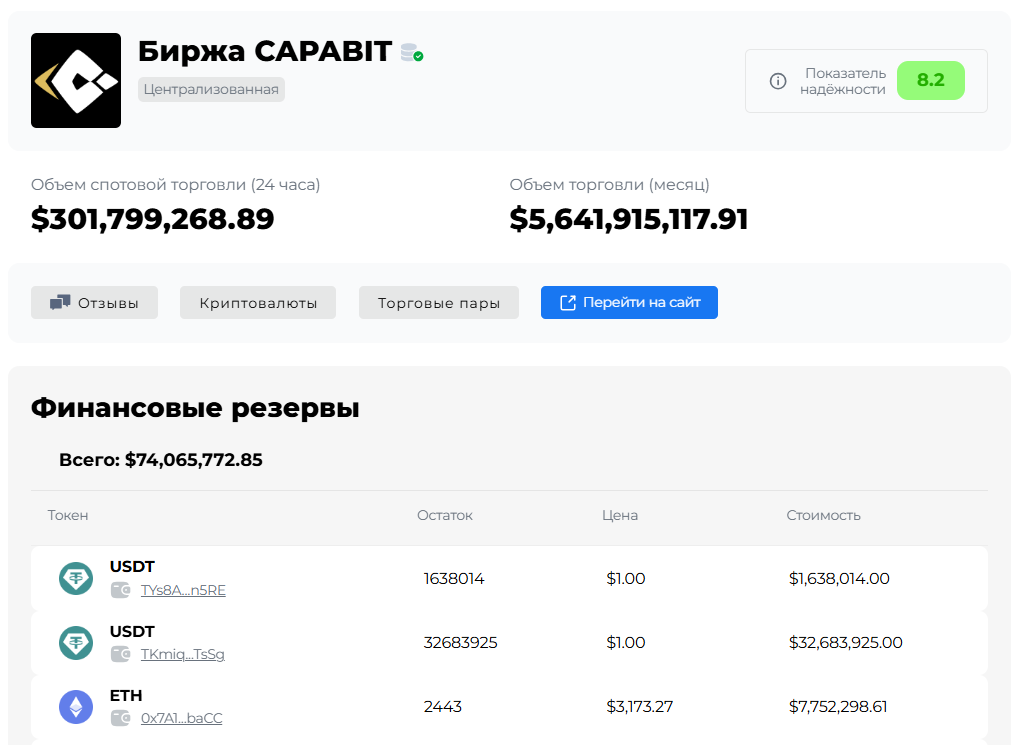
Task: Select the monthly volume $5,641,915,117.91
Action: click(629, 219)
